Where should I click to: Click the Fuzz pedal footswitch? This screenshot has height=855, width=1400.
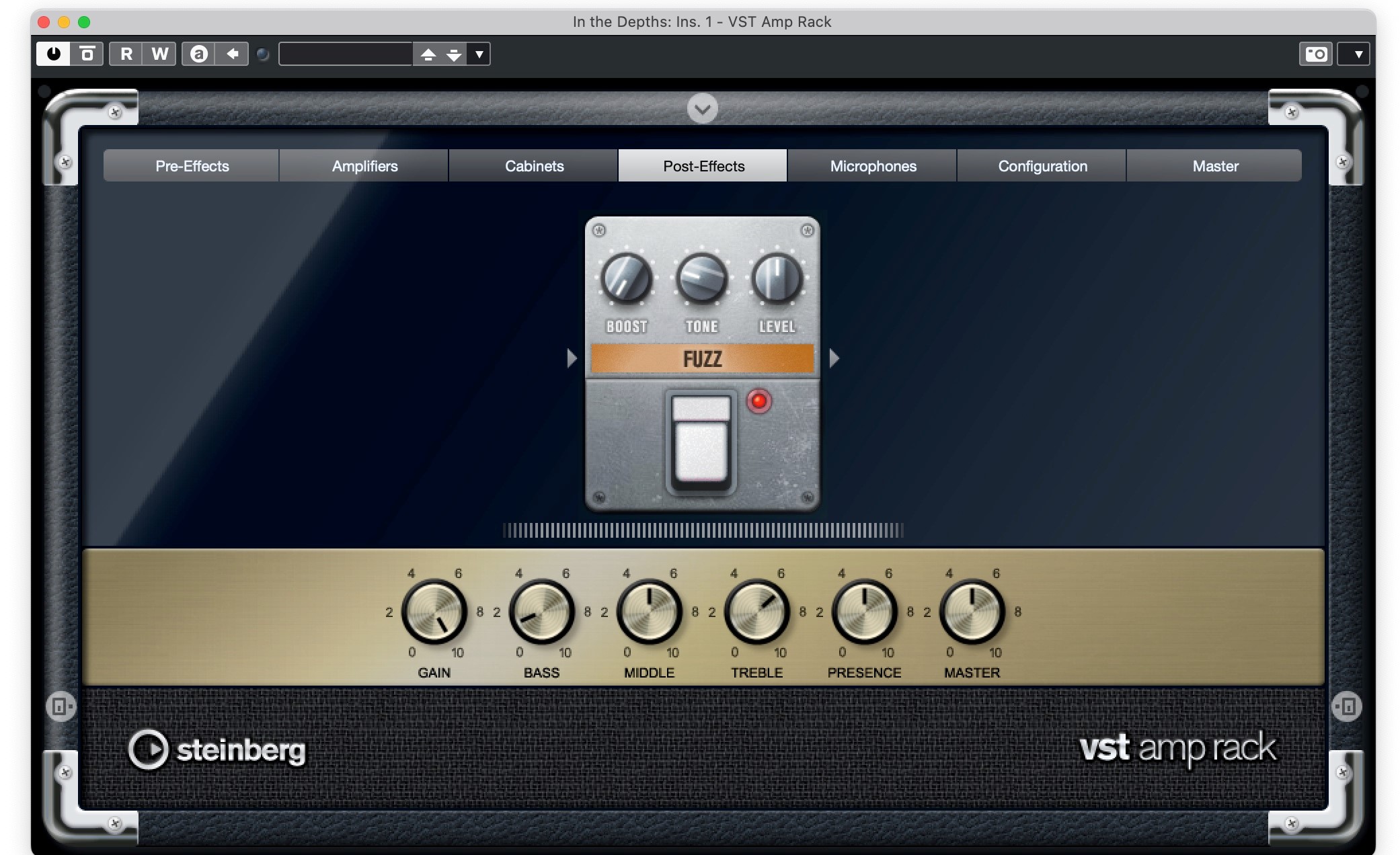point(701,444)
